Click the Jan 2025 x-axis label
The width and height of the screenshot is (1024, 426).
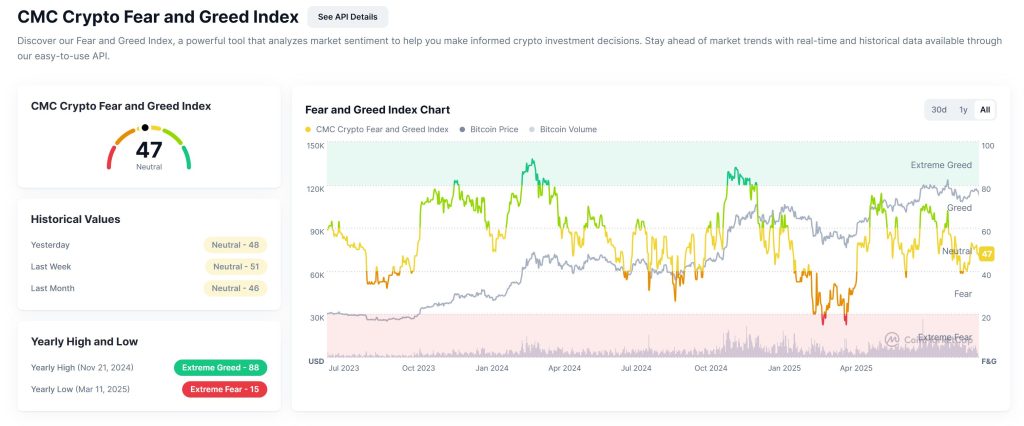[782, 369]
